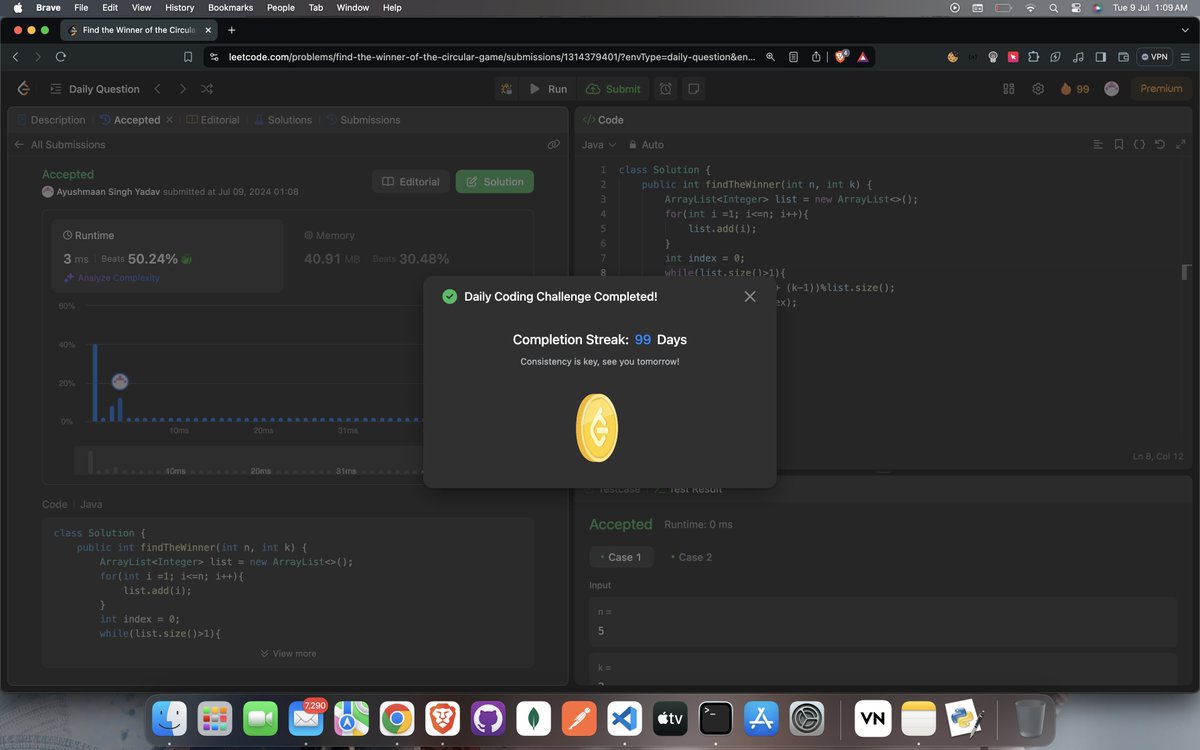1200x750 pixels.
Task: Click the user avatar marker on runtime chart
Action: (x=120, y=381)
